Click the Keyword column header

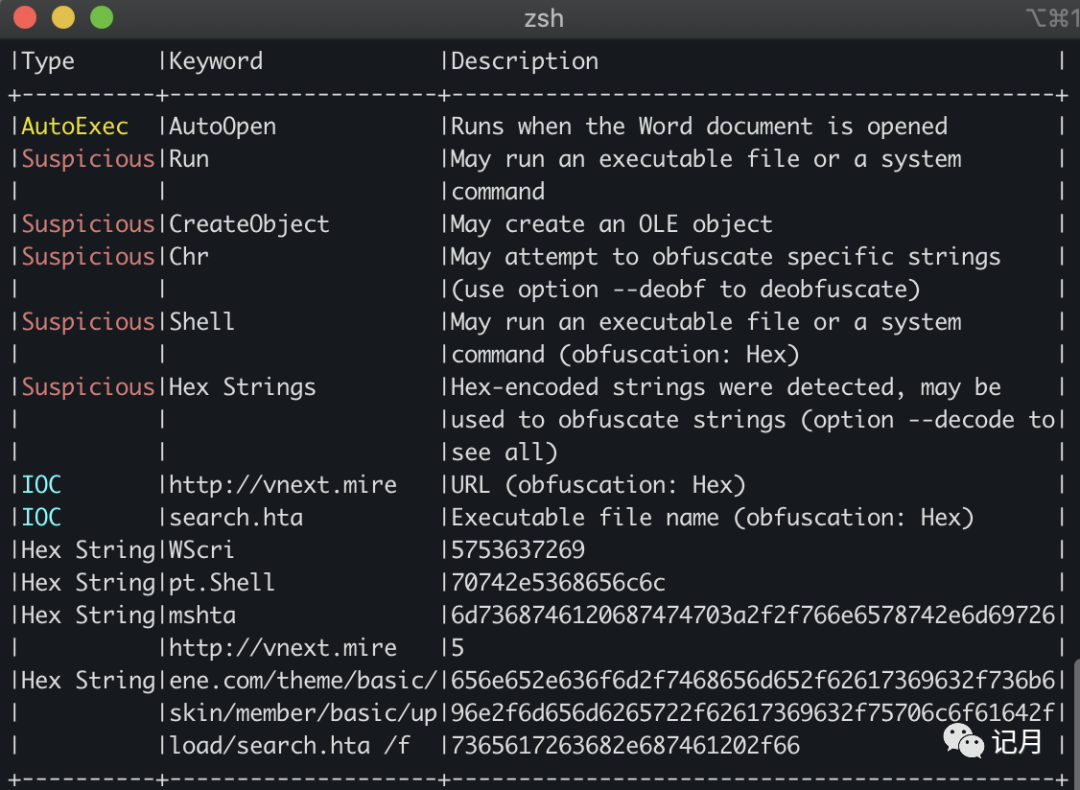216,62
